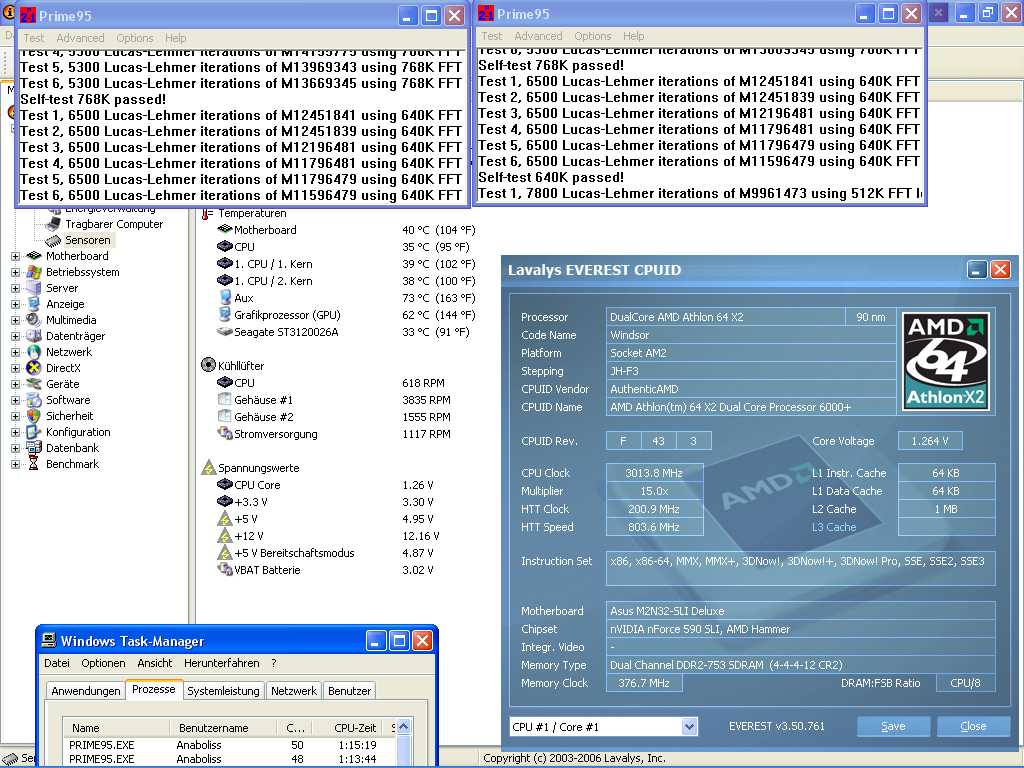The image size is (1024, 768).
Task: Expand the Anzeige tree node
Action: pyautogui.click(x=16, y=304)
